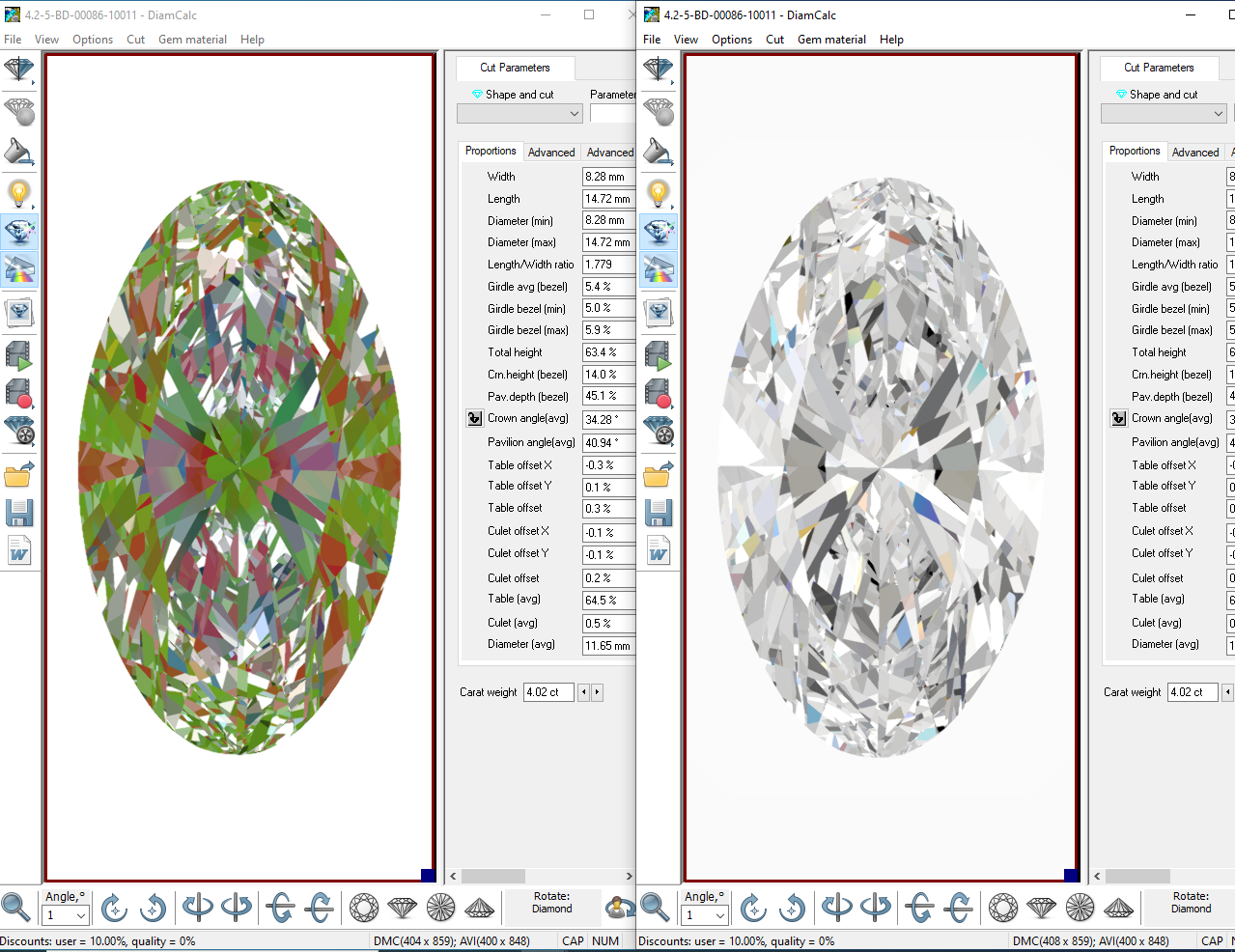Click the Diameter (avg) 11.65 mm field
The image size is (1235, 952).
click(x=608, y=645)
